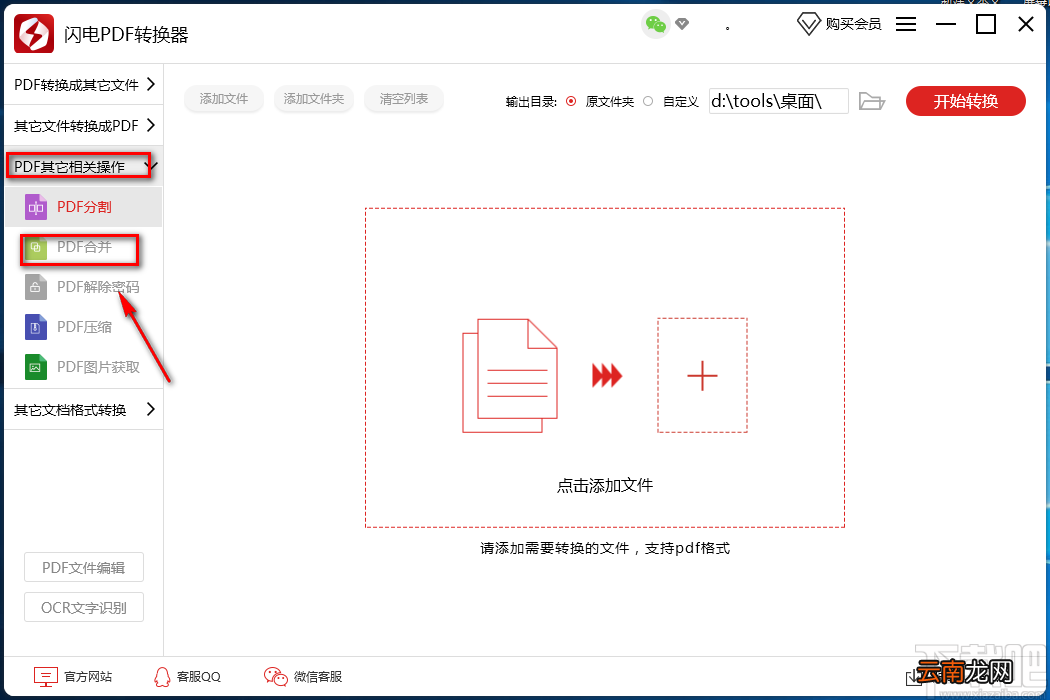Click the red 开始转换 button
The height and width of the screenshot is (700, 1050).
coord(966,101)
